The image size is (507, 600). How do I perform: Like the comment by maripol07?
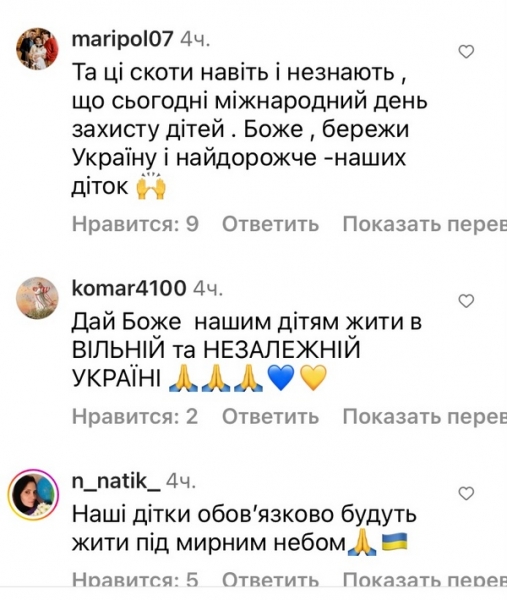pyautogui.click(x=466, y=52)
